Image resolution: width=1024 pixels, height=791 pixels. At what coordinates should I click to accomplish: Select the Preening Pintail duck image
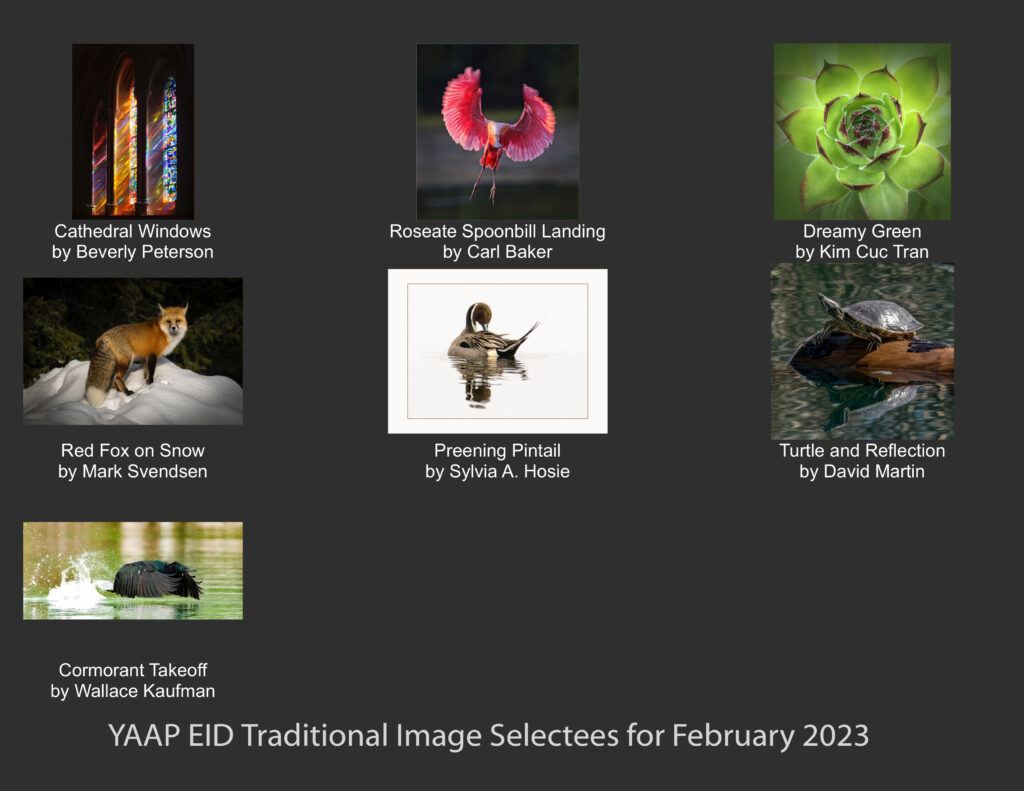tap(498, 351)
